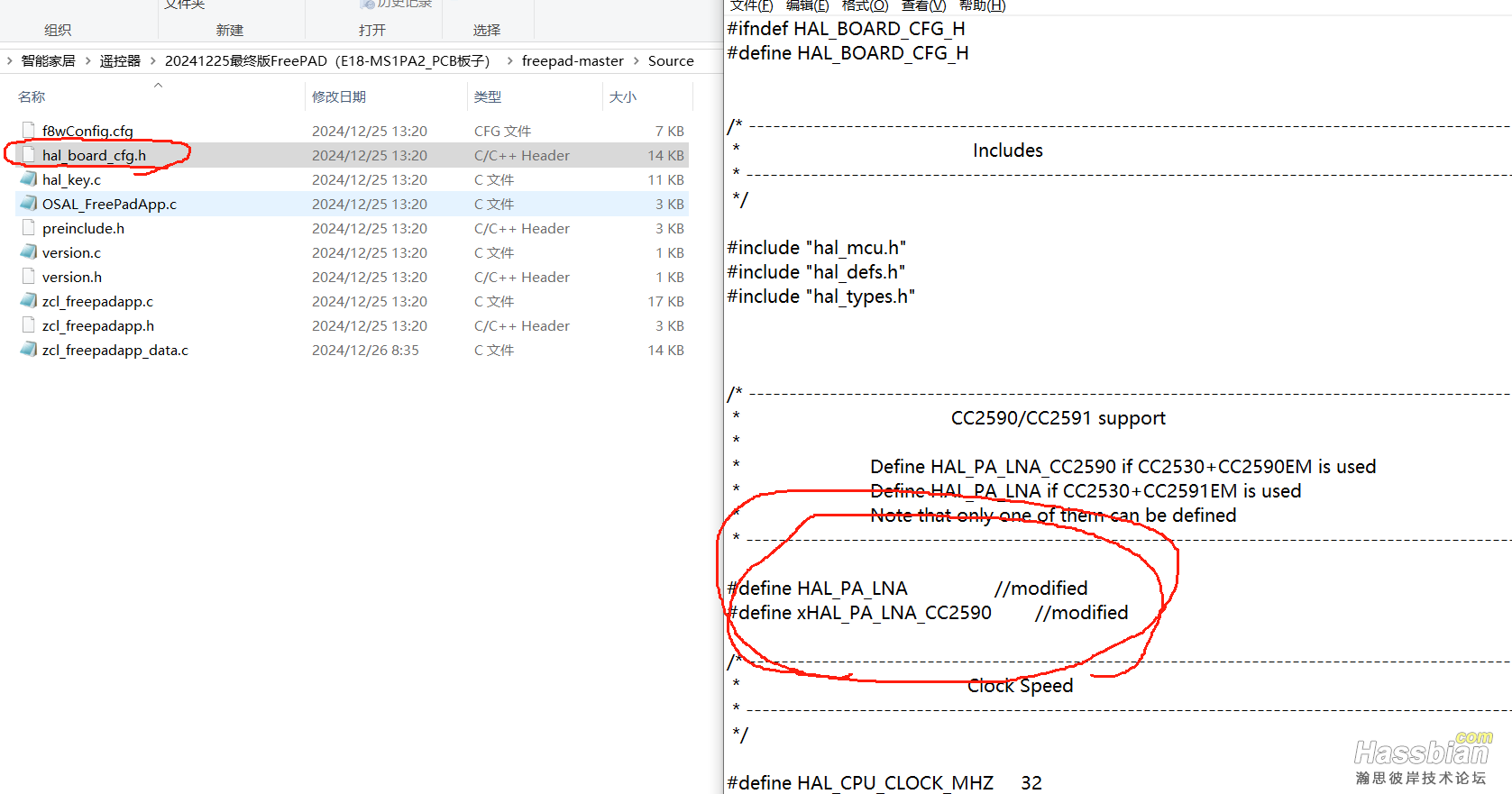Click the #include "hal_mcu.h" line
This screenshot has width=1512, height=794.
pos(817,248)
